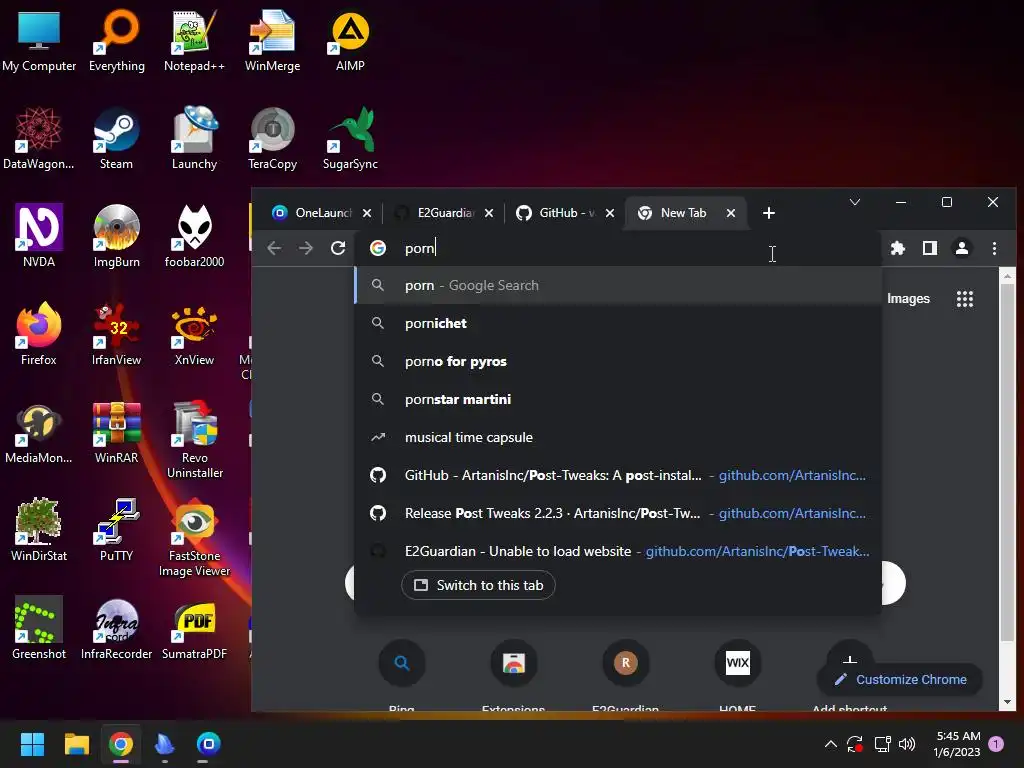Viewport: 1024px width, 768px height.
Task: Open the Launchy desktop shortcut
Action: tap(194, 138)
